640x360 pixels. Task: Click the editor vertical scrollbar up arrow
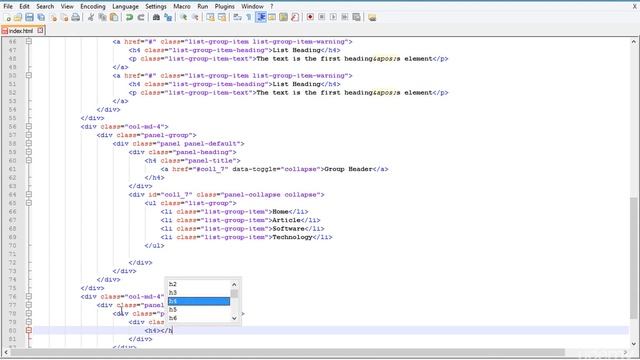[x=633, y=42]
